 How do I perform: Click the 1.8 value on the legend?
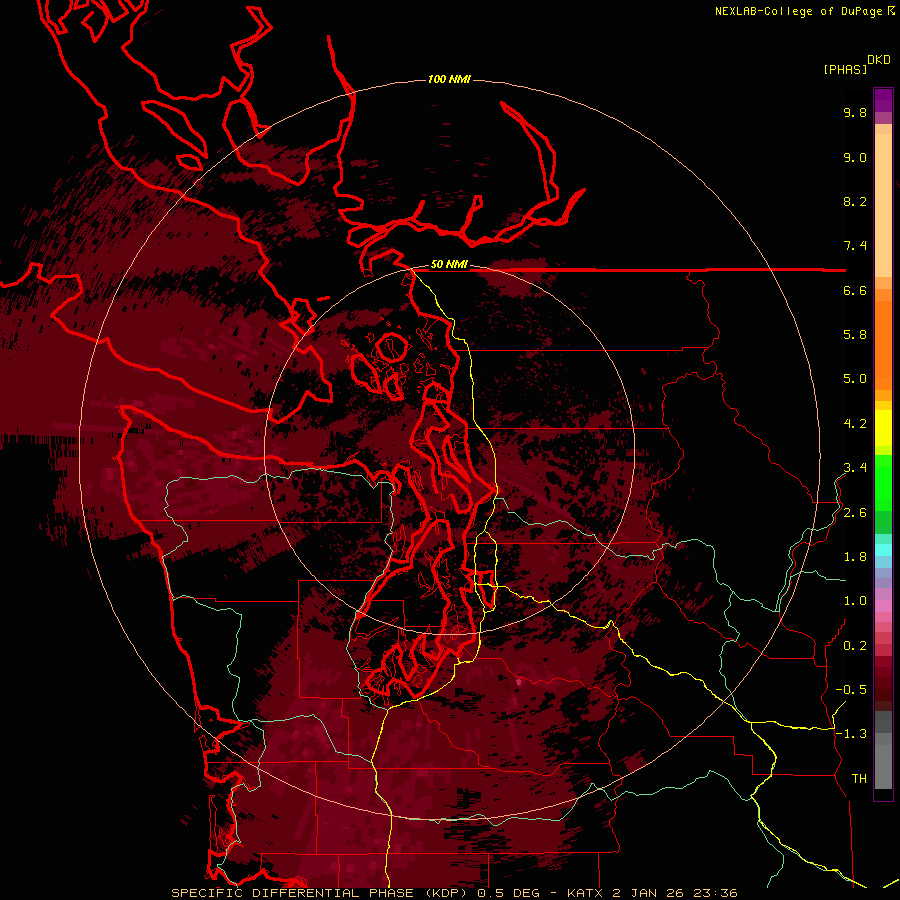click(855, 557)
